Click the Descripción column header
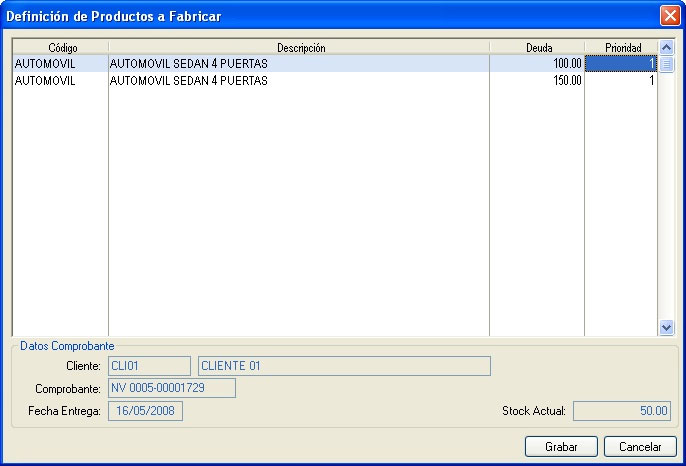This screenshot has width=686, height=466. coord(298,47)
